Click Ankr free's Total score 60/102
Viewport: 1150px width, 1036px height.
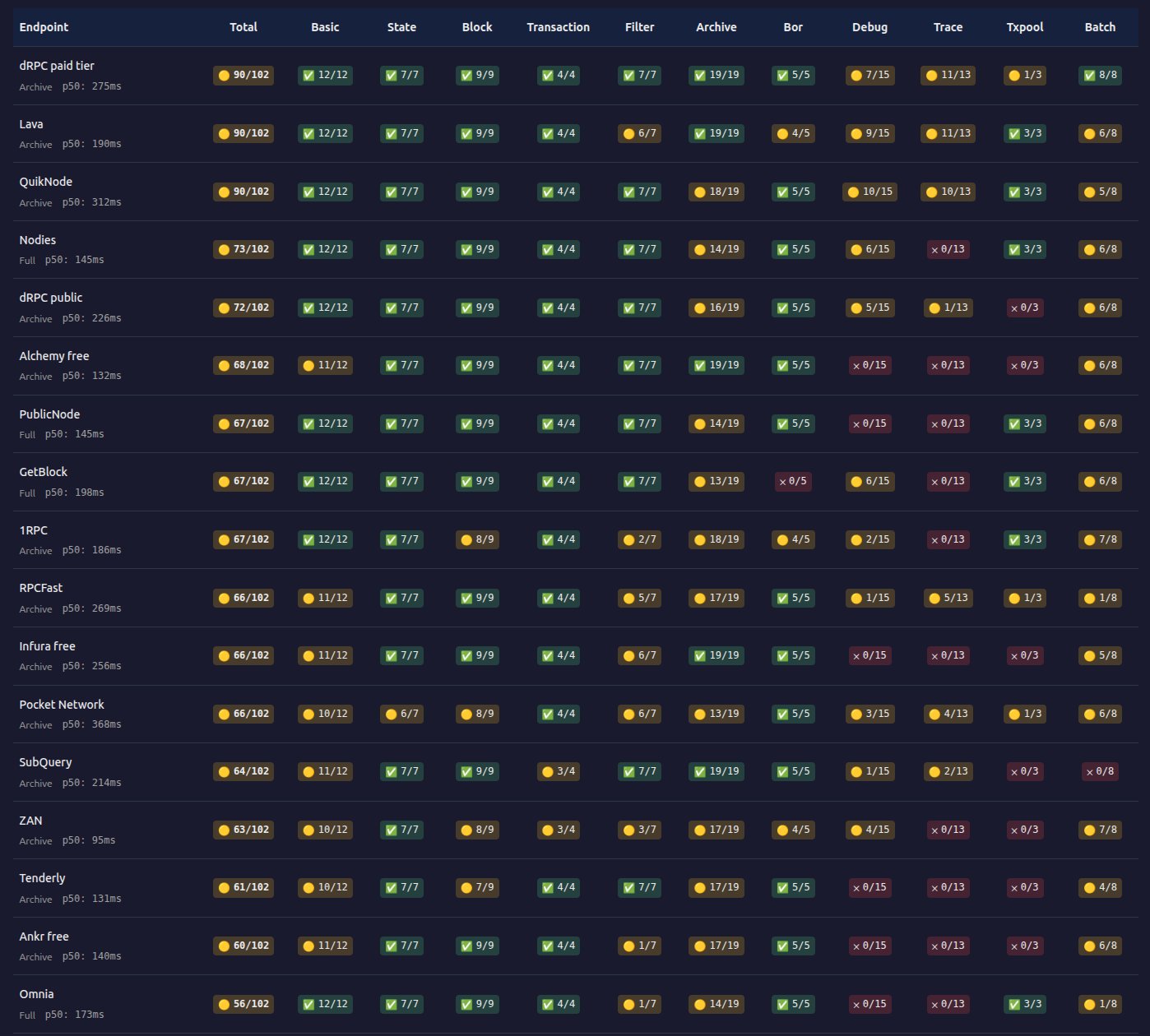243,946
